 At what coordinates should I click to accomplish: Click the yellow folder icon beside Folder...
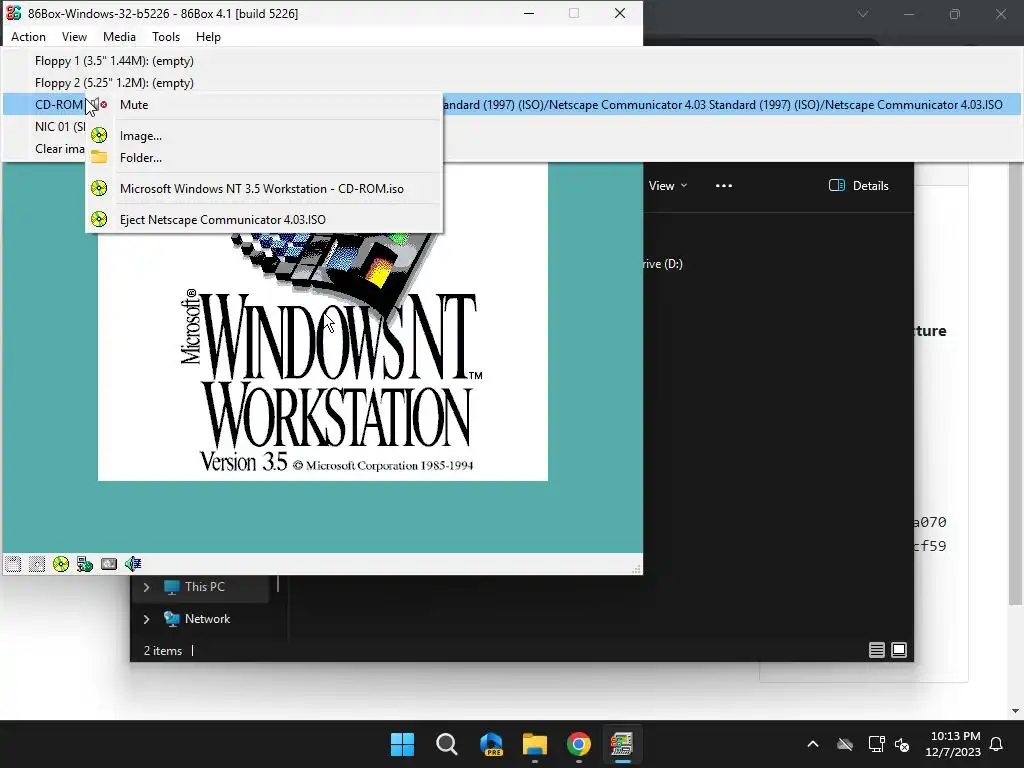coord(99,157)
